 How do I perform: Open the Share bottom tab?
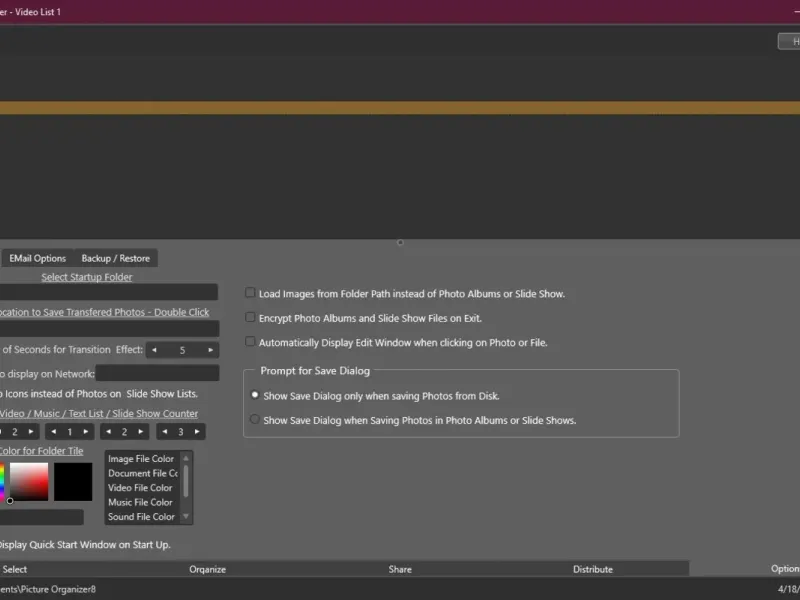click(400, 569)
